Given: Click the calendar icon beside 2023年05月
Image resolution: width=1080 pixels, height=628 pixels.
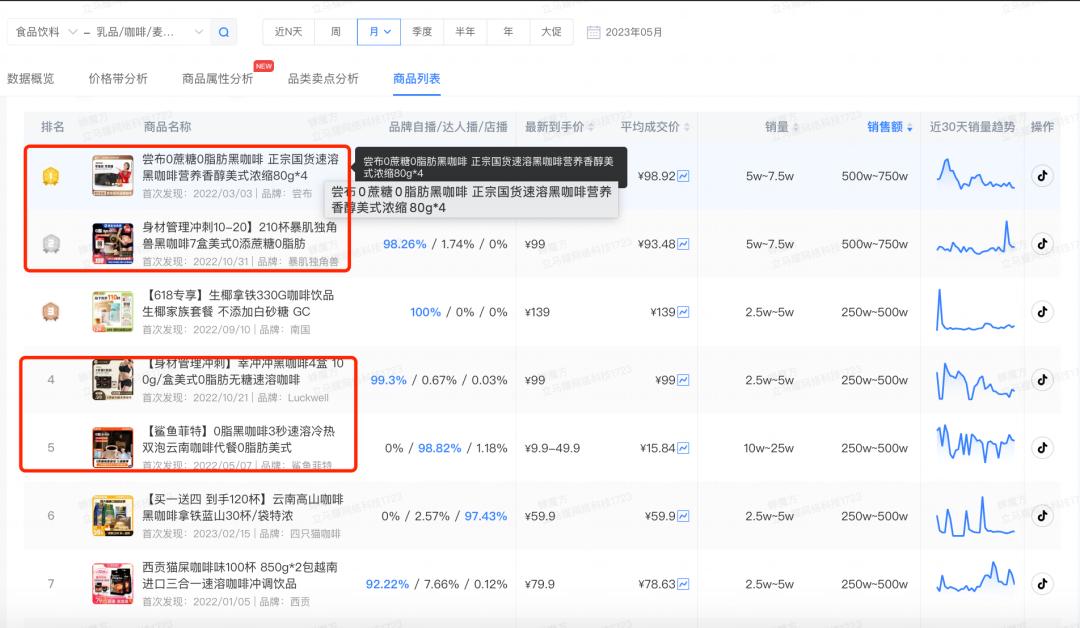Looking at the screenshot, I should point(593,31).
